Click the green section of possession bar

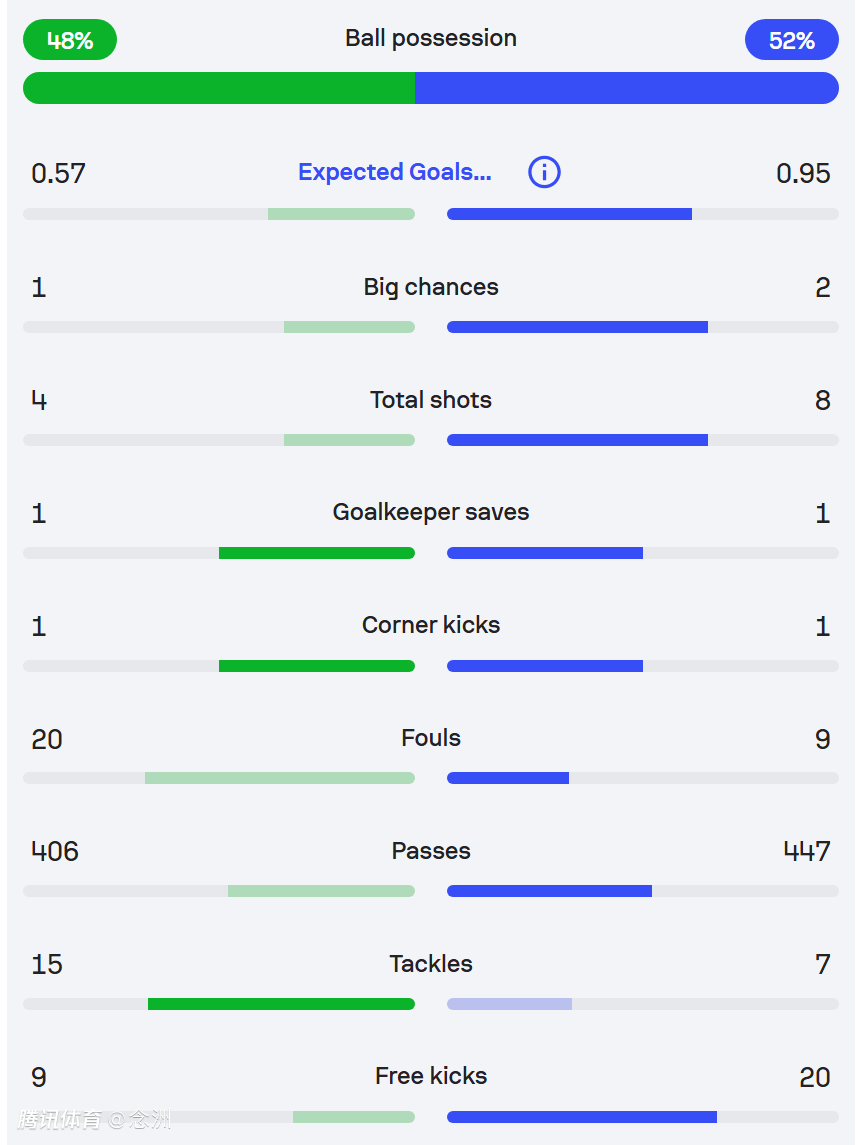(219, 88)
